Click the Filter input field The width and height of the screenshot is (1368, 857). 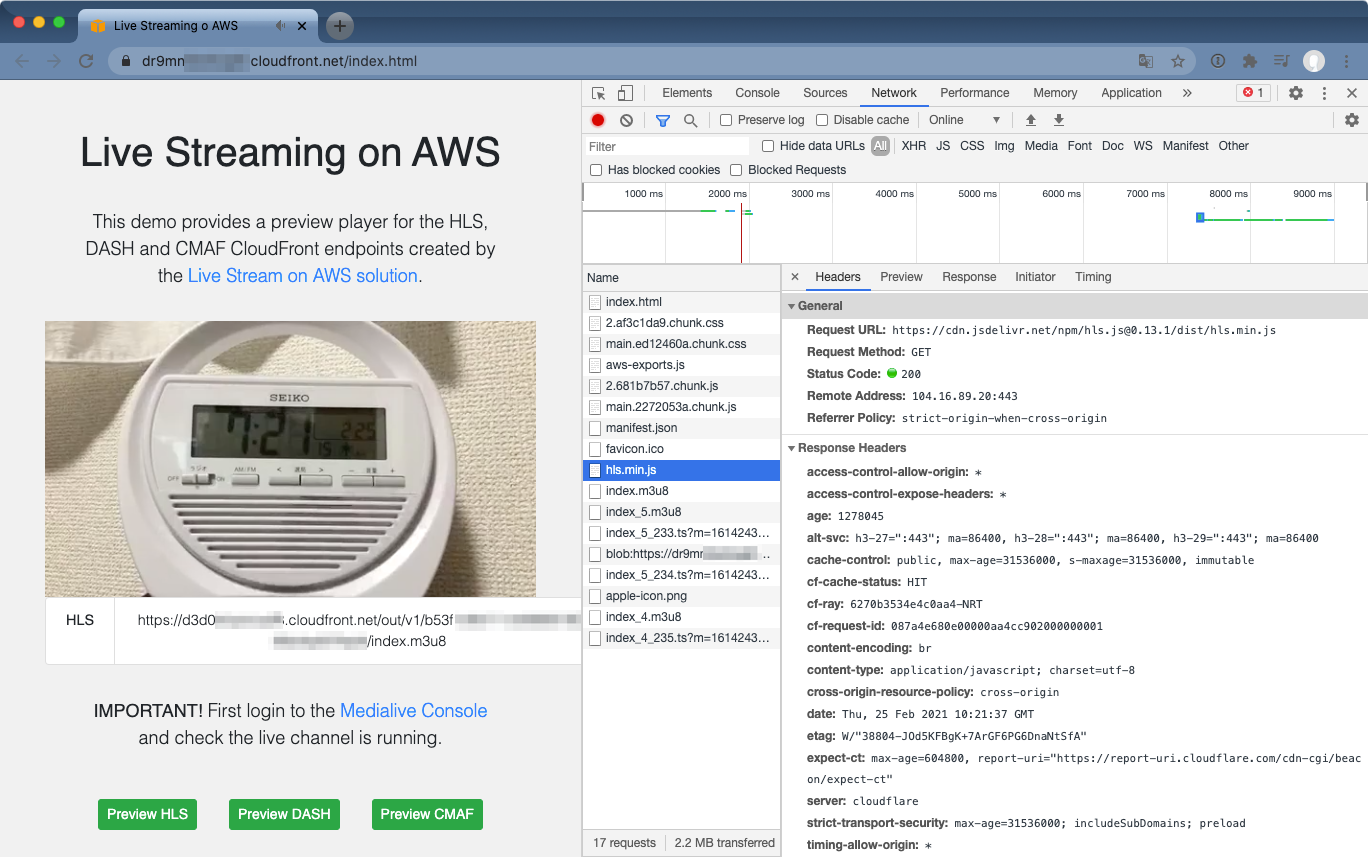pyautogui.click(x=667, y=146)
